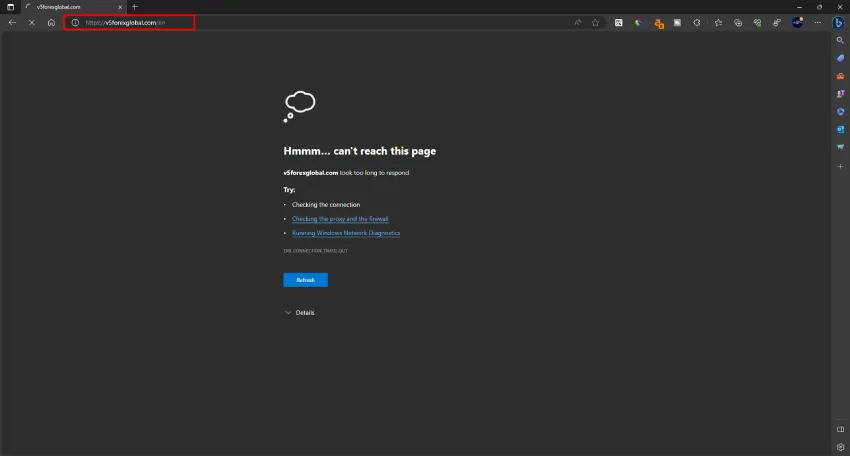This screenshot has width=850, height=456.
Task: Toggle sidebar auto-hide panel icon
Action: 840,429
